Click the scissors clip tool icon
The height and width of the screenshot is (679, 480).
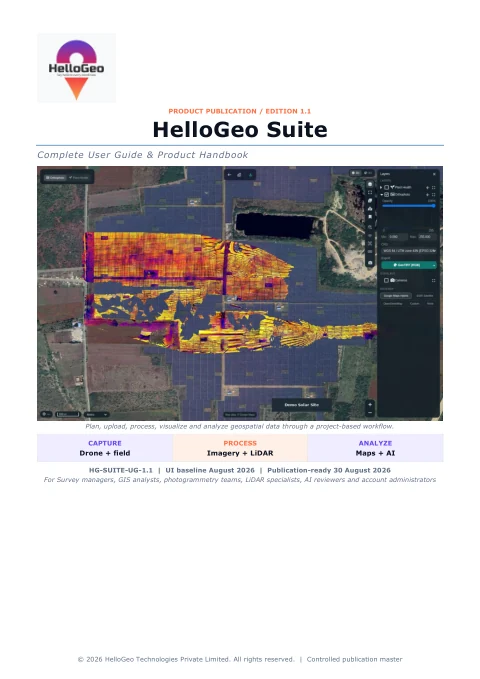coord(370,243)
